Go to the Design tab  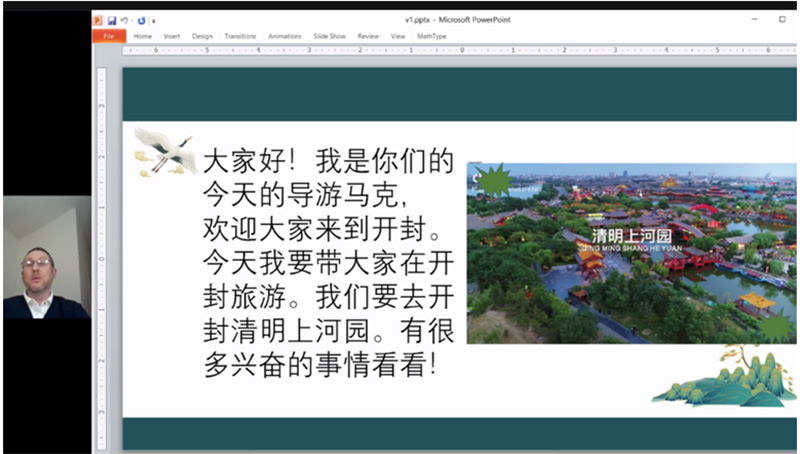point(202,36)
